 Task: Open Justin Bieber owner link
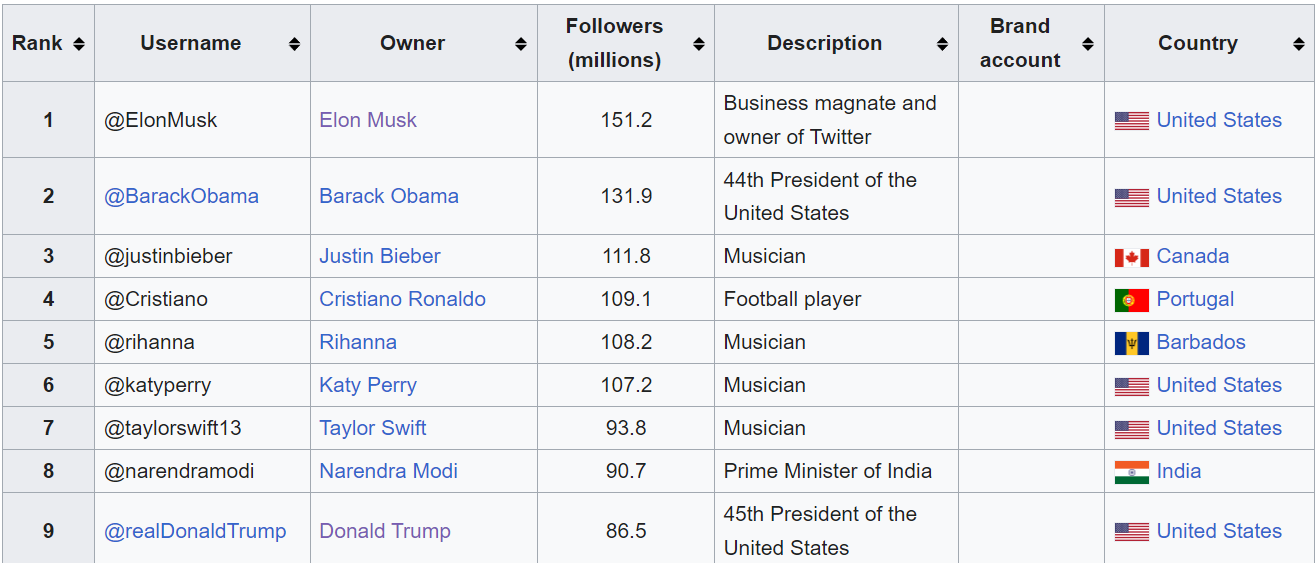pos(379,256)
